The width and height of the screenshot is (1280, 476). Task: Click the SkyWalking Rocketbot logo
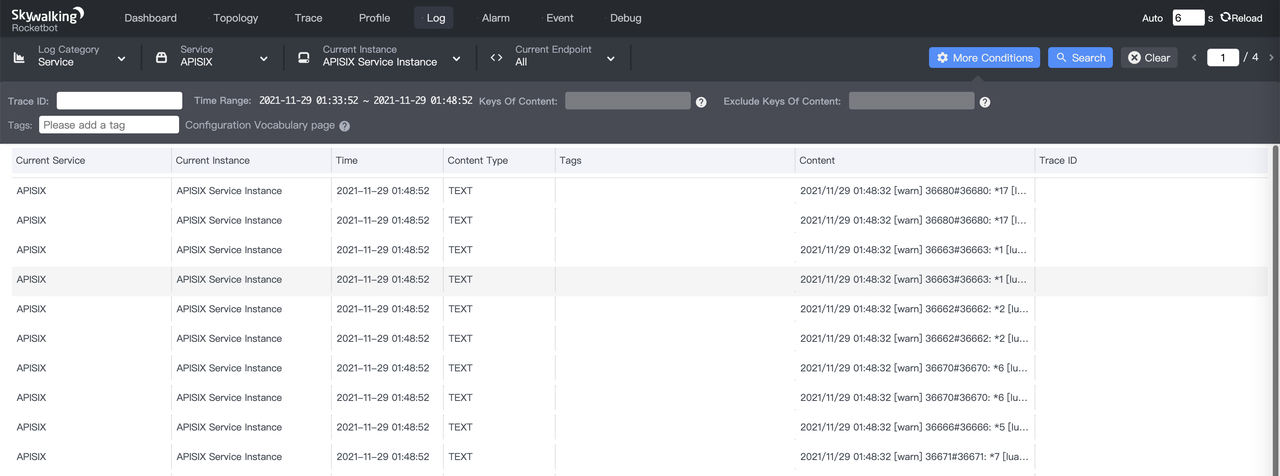click(x=47, y=19)
